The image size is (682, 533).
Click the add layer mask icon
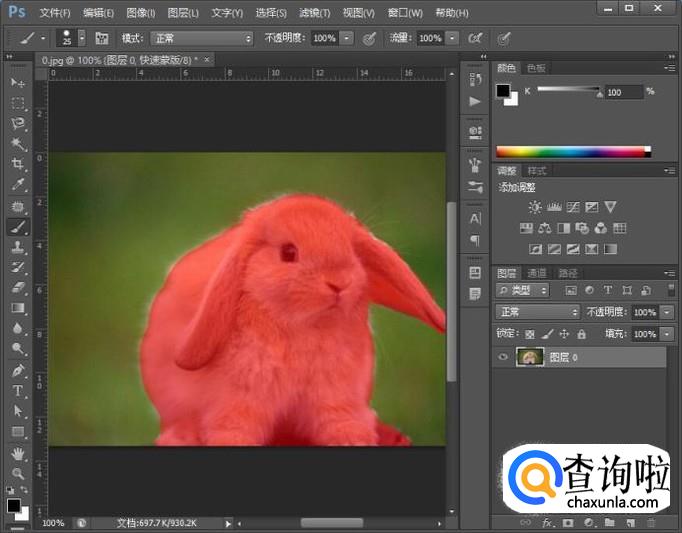(x=567, y=522)
